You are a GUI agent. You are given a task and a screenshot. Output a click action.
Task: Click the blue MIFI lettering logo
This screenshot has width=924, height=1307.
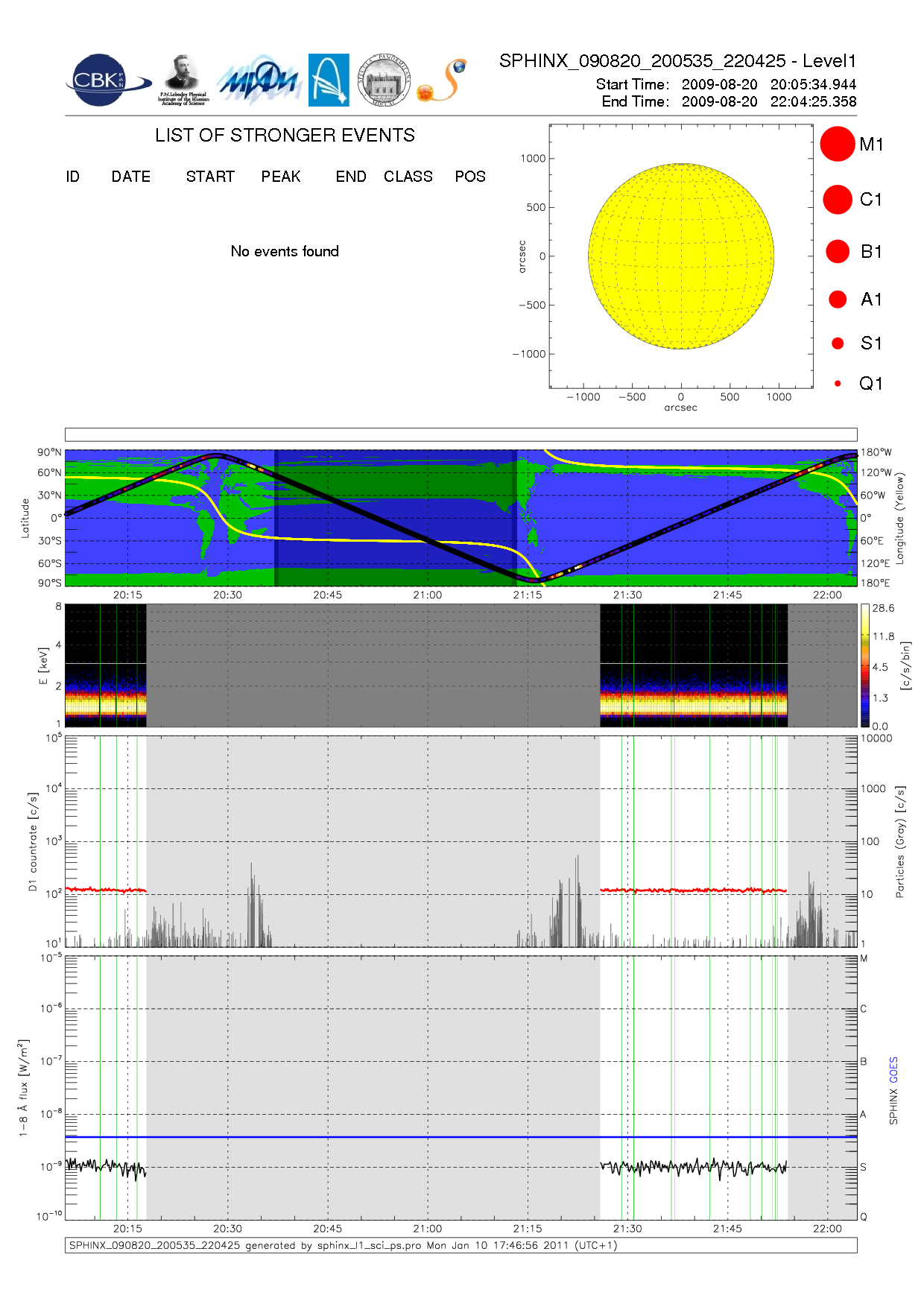tap(258, 80)
